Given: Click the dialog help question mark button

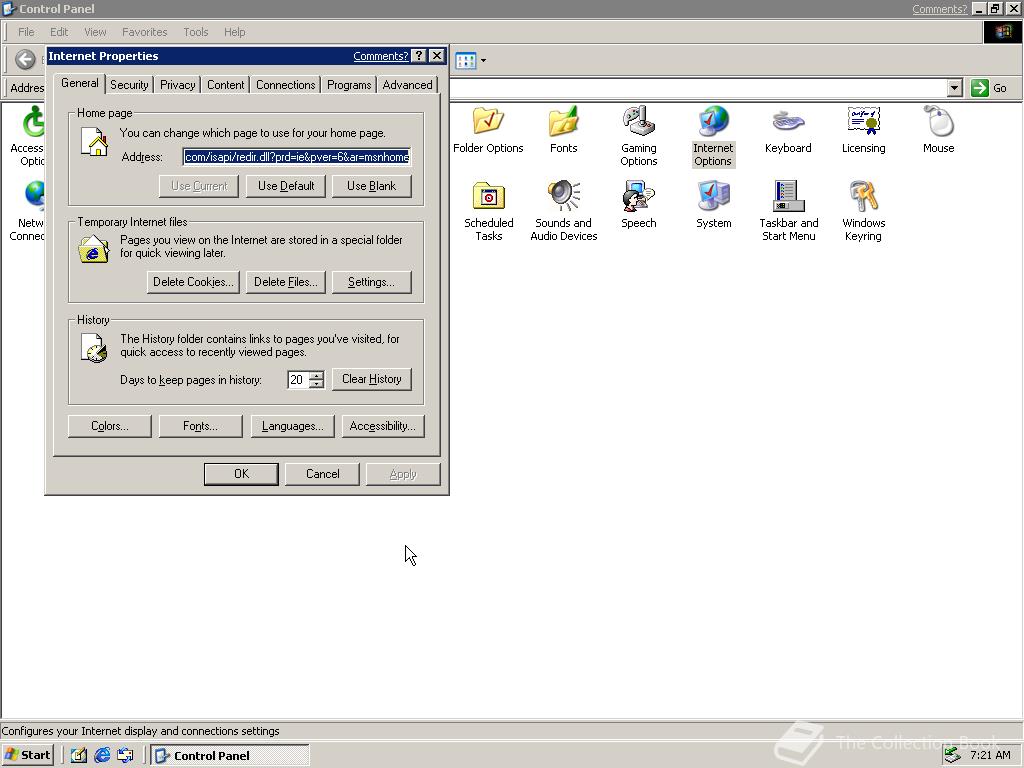Looking at the screenshot, I should (x=420, y=56).
